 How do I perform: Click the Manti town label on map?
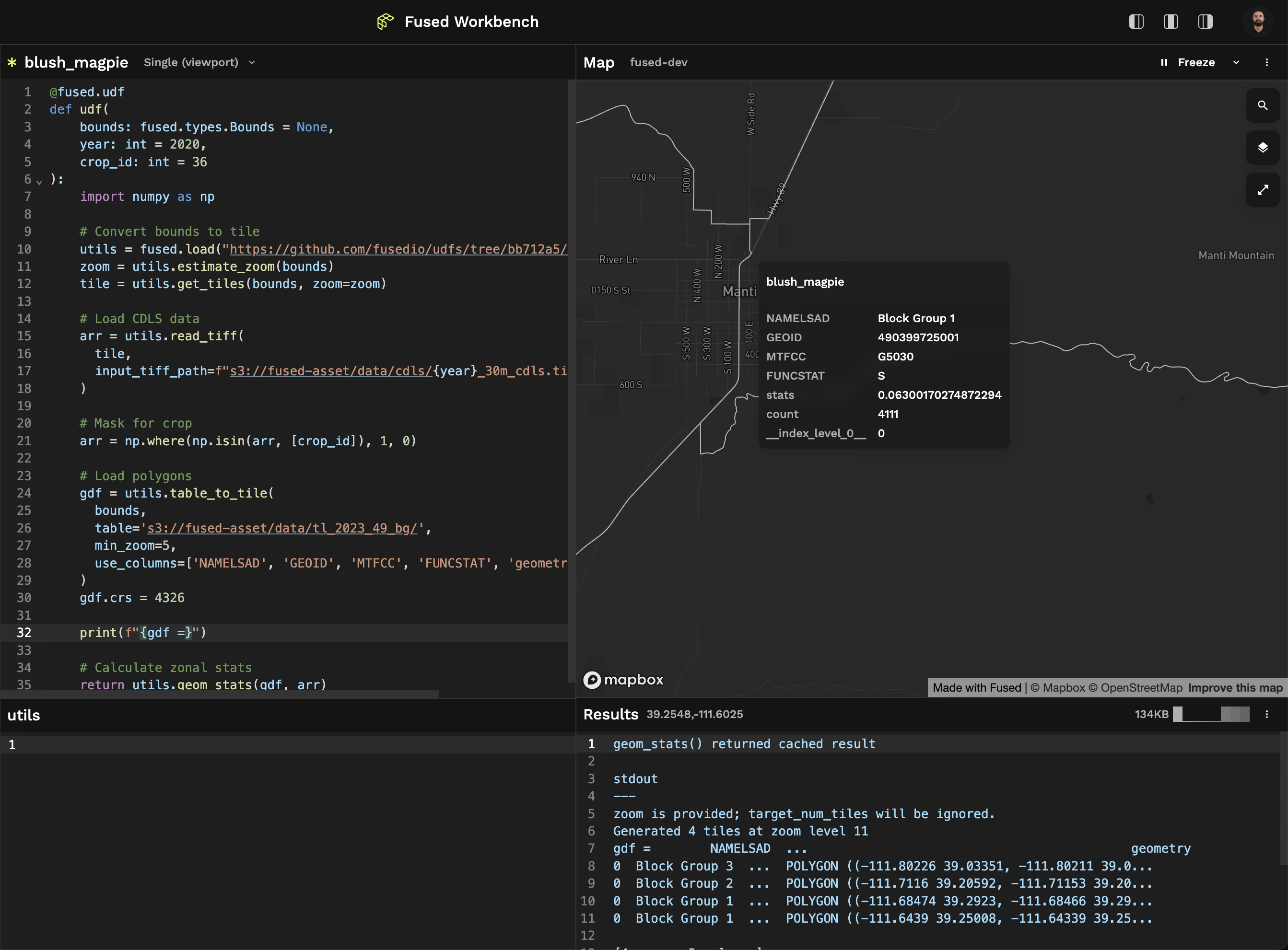click(x=740, y=291)
